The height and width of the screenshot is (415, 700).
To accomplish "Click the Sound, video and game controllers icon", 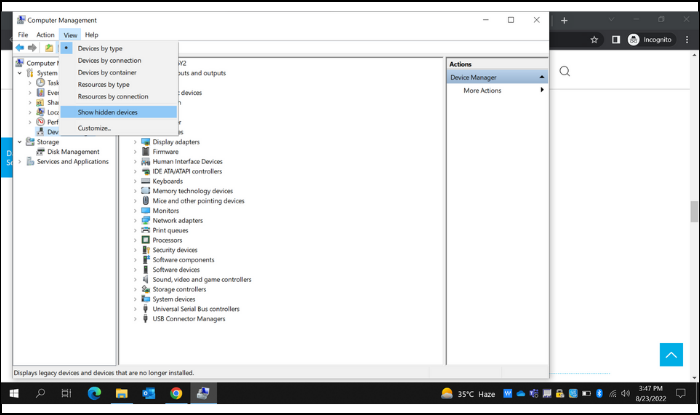I will [x=146, y=279].
